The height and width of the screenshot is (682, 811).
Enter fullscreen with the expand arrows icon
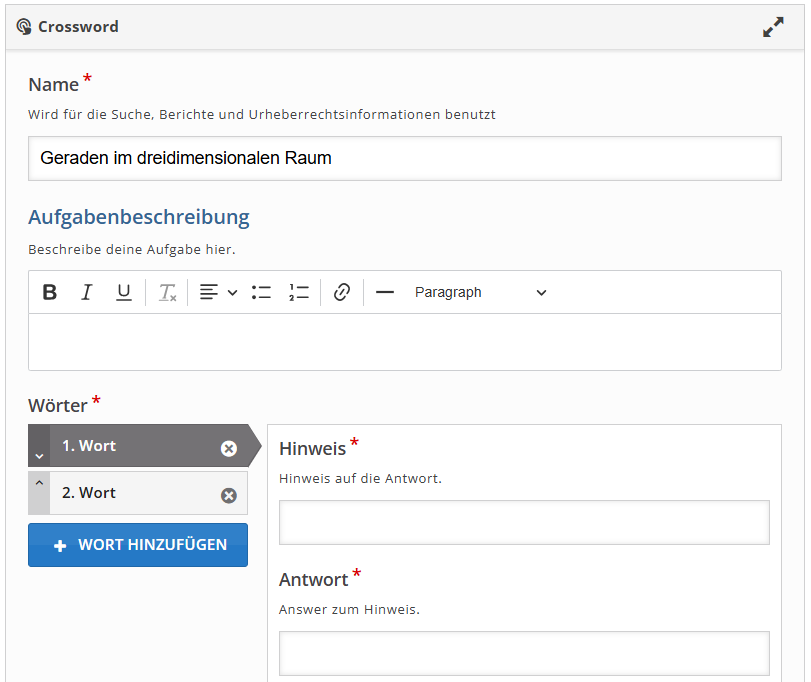pyautogui.click(x=773, y=28)
